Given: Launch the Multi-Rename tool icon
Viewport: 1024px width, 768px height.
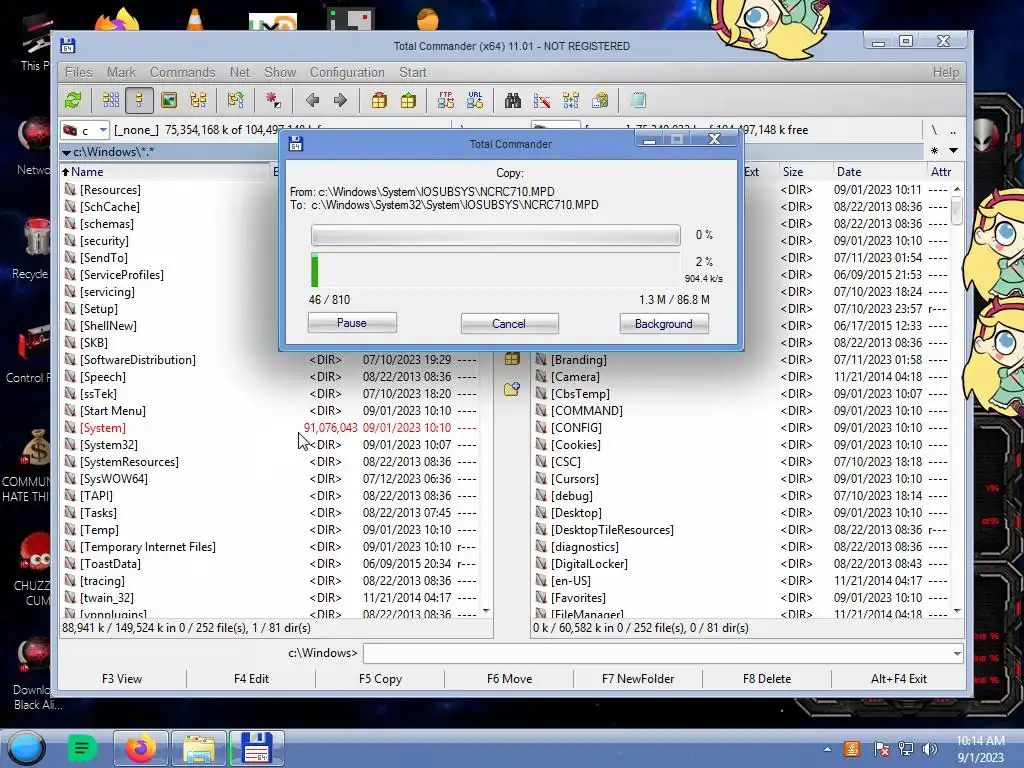Looking at the screenshot, I should tap(541, 100).
